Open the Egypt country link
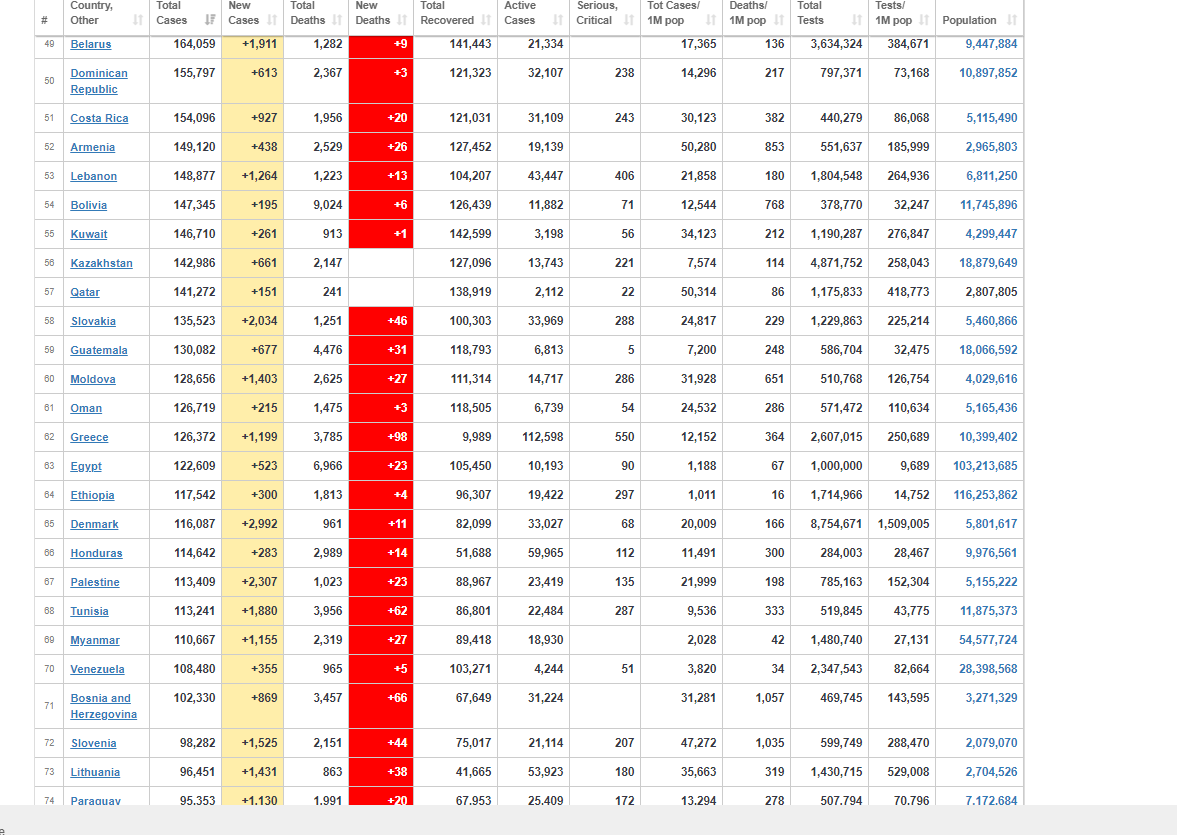The image size is (1177, 835). [86, 466]
